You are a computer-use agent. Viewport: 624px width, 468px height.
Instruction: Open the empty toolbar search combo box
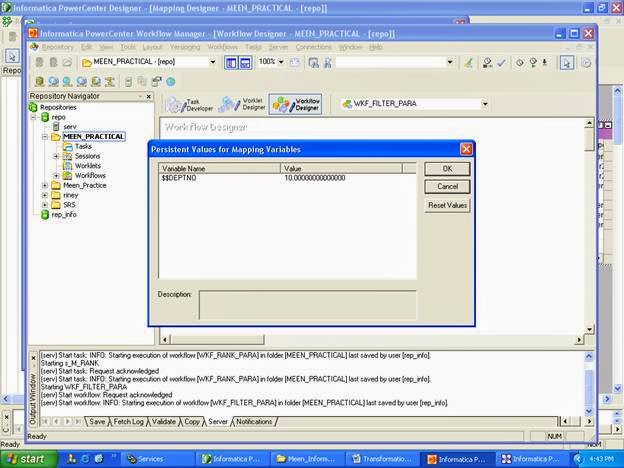[x=450, y=62]
